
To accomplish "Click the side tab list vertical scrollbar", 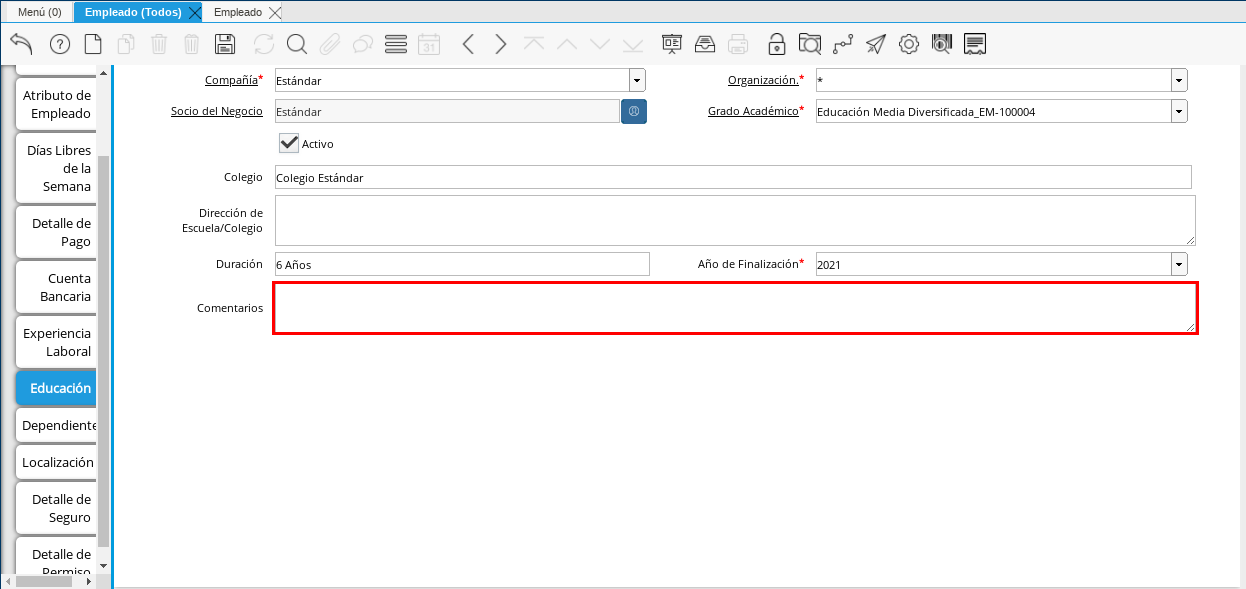I will [x=103, y=350].
